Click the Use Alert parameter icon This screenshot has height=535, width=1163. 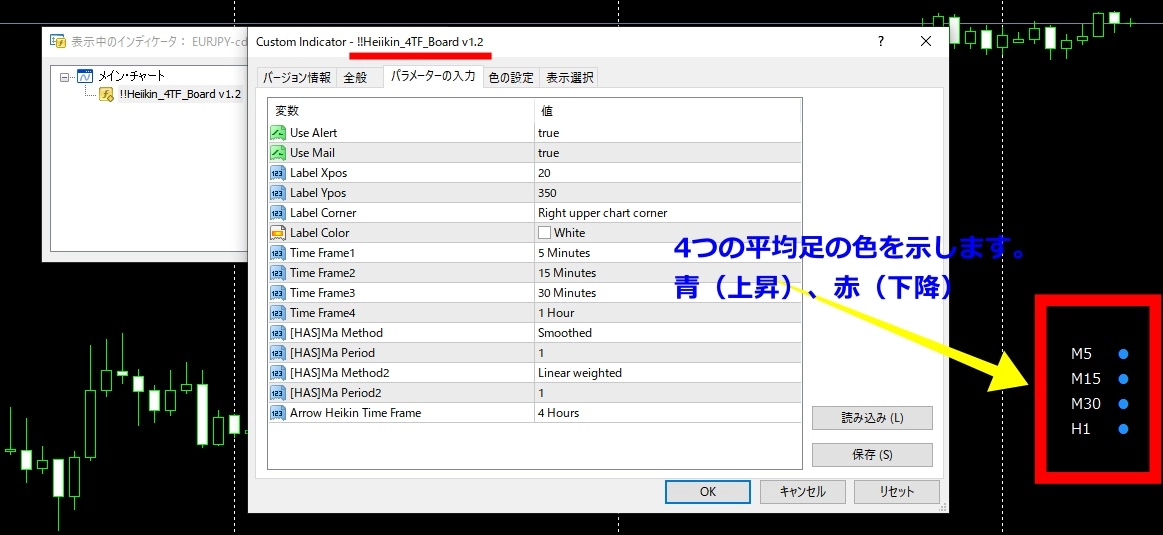278,133
